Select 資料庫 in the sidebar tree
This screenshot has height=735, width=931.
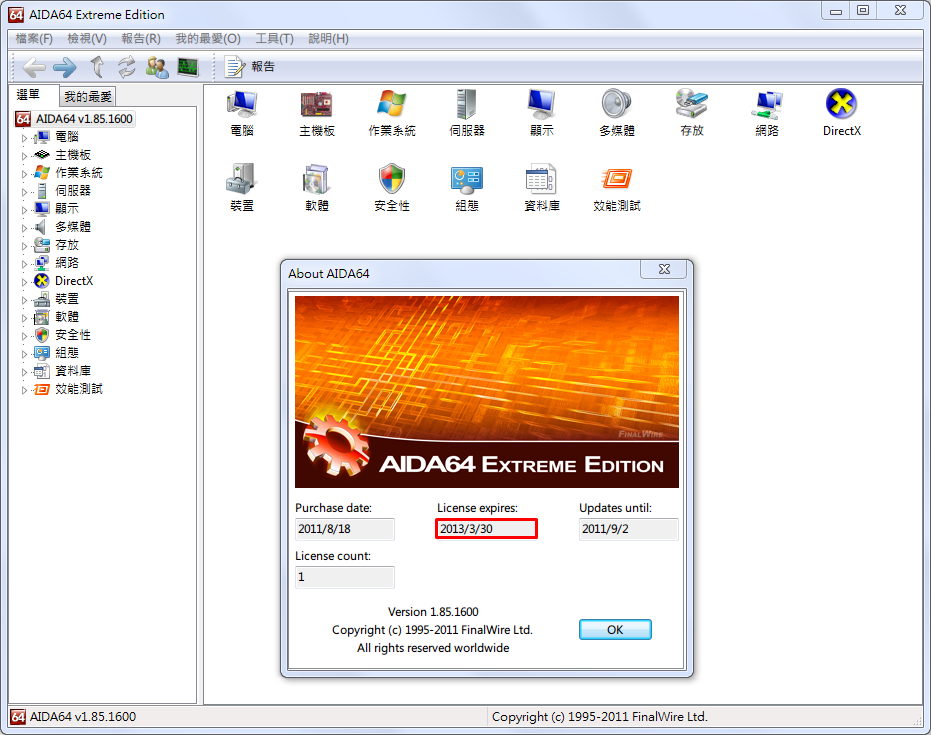click(x=72, y=370)
